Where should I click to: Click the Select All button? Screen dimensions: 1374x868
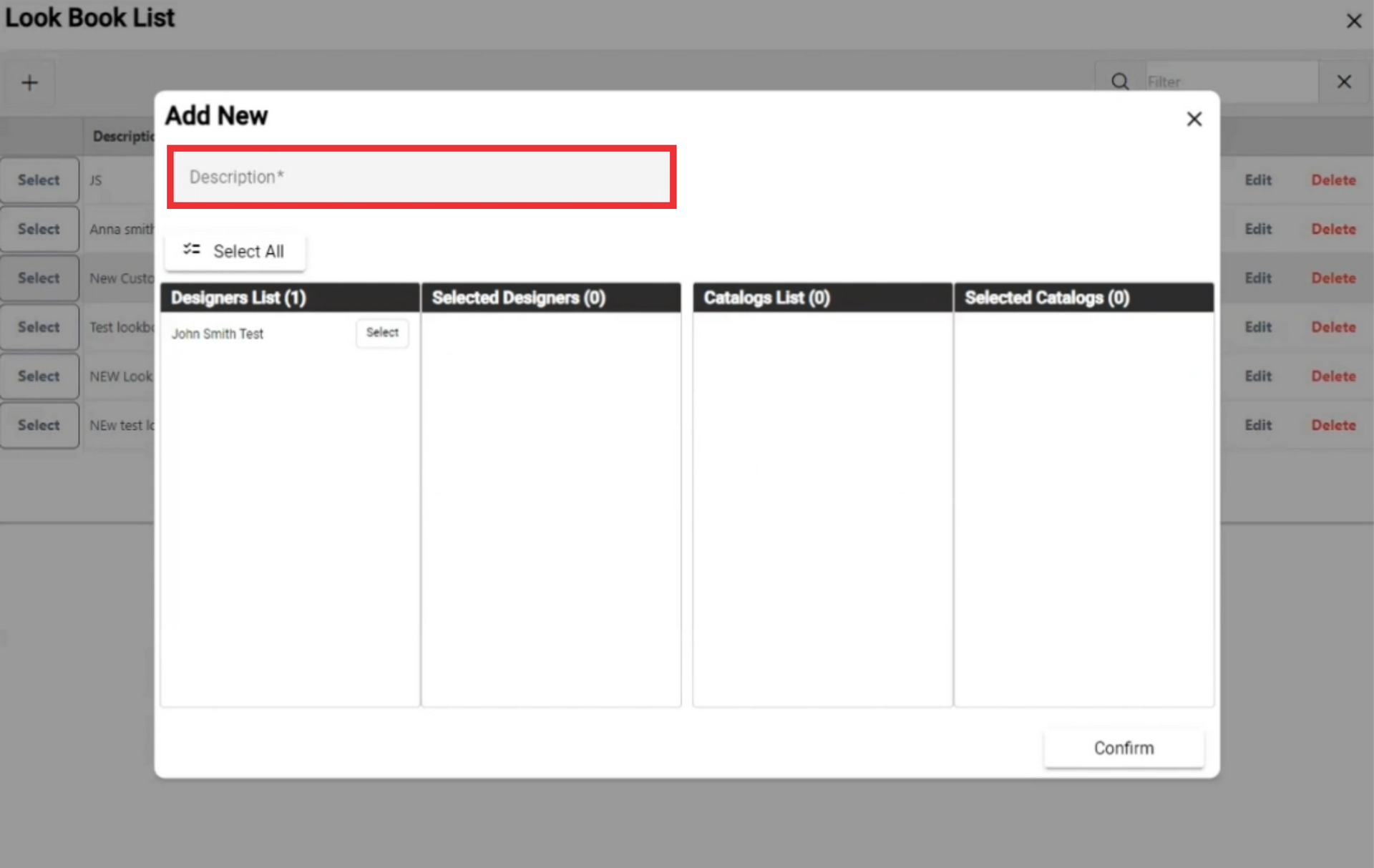tap(235, 252)
